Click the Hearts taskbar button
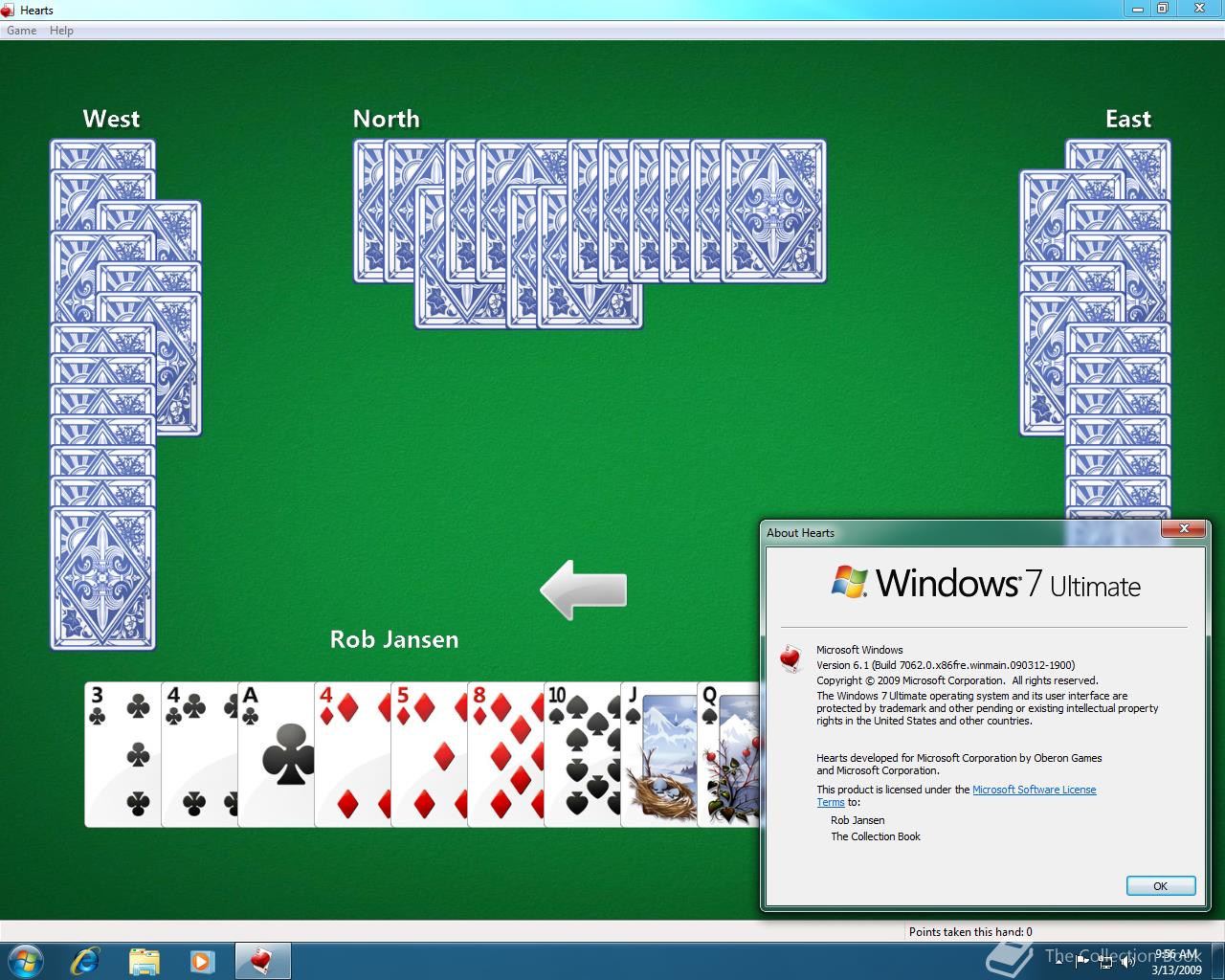The height and width of the screenshot is (980, 1225). 261,961
